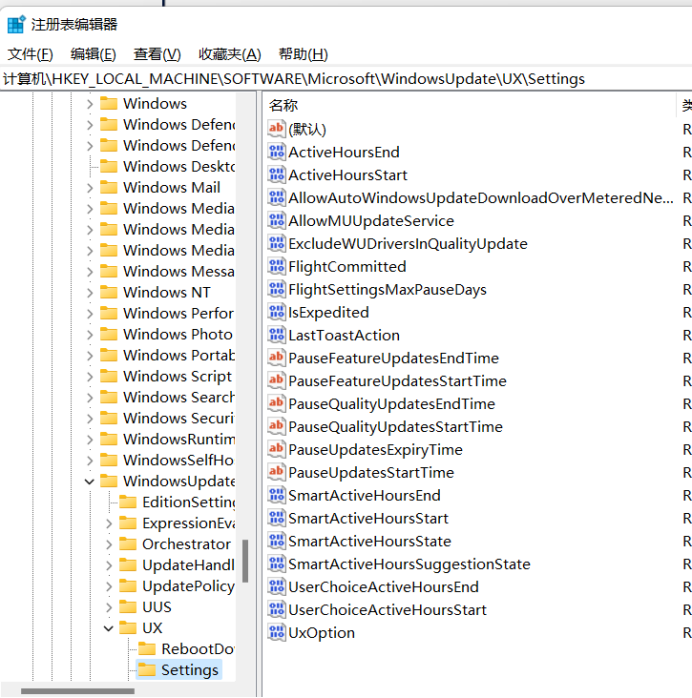Image resolution: width=692 pixels, height=698 pixels.
Task: Select the ActiveHoursEnd DWORD icon
Action: [x=276, y=152]
